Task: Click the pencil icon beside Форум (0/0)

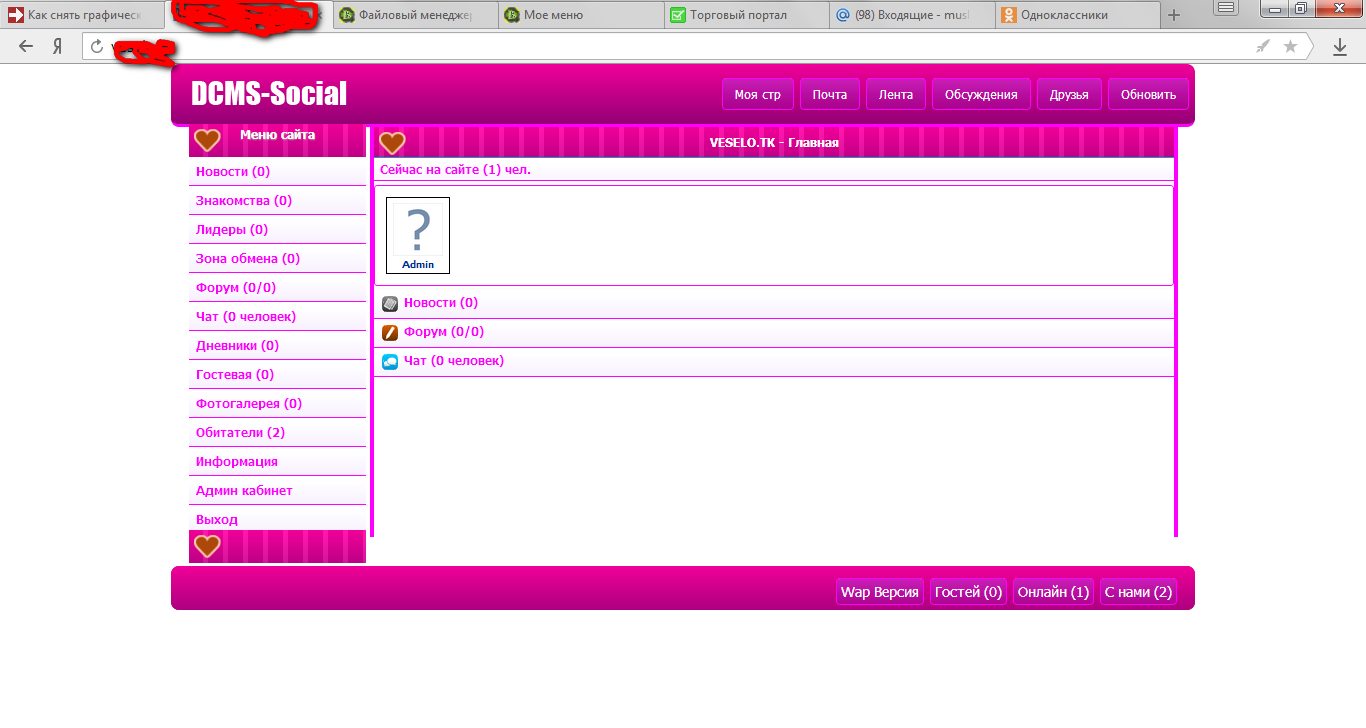Action: click(x=390, y=332)
